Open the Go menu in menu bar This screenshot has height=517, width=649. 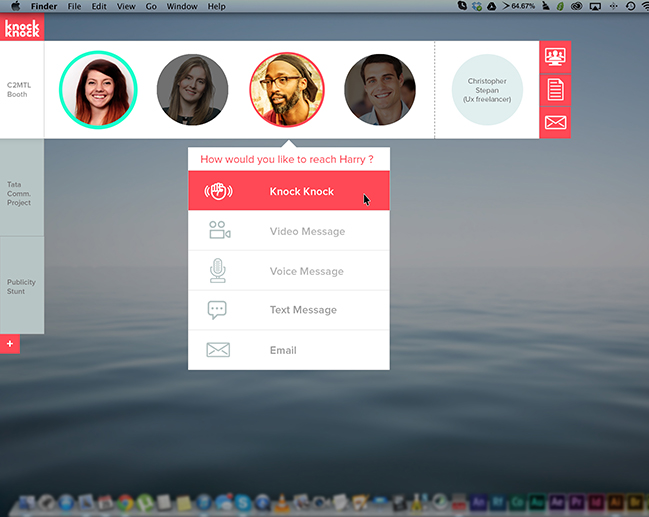151,6
